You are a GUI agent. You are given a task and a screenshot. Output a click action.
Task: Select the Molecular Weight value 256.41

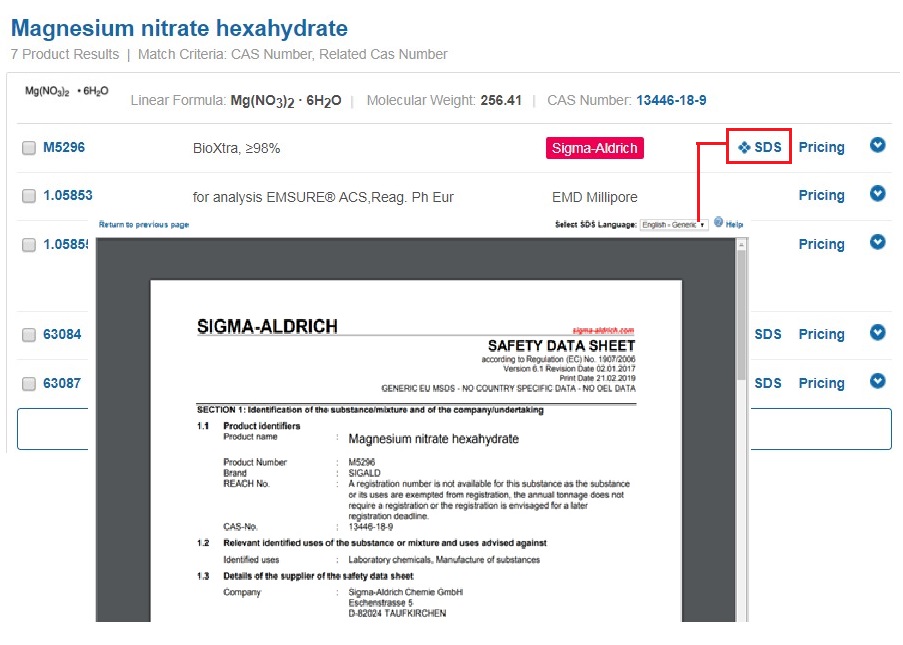501,100
